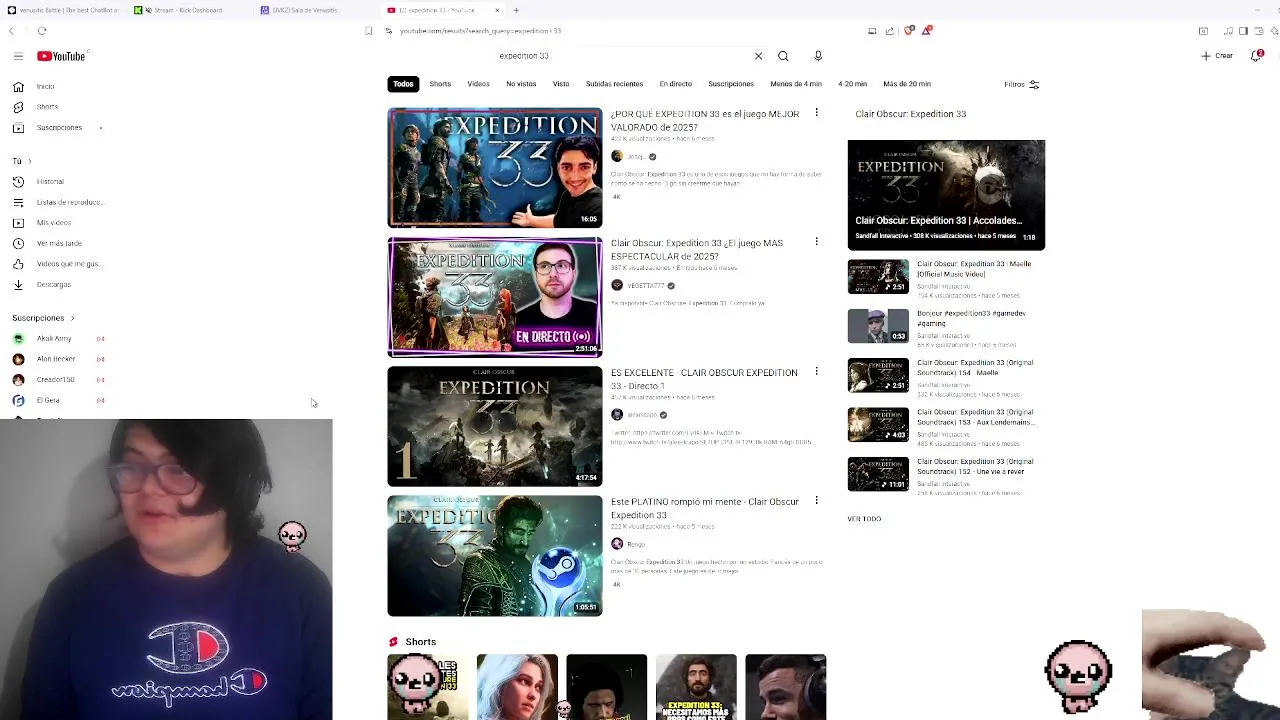
Task: Select the Shorts filter chip
Action: pyautogui.click(x=440, y=84)
